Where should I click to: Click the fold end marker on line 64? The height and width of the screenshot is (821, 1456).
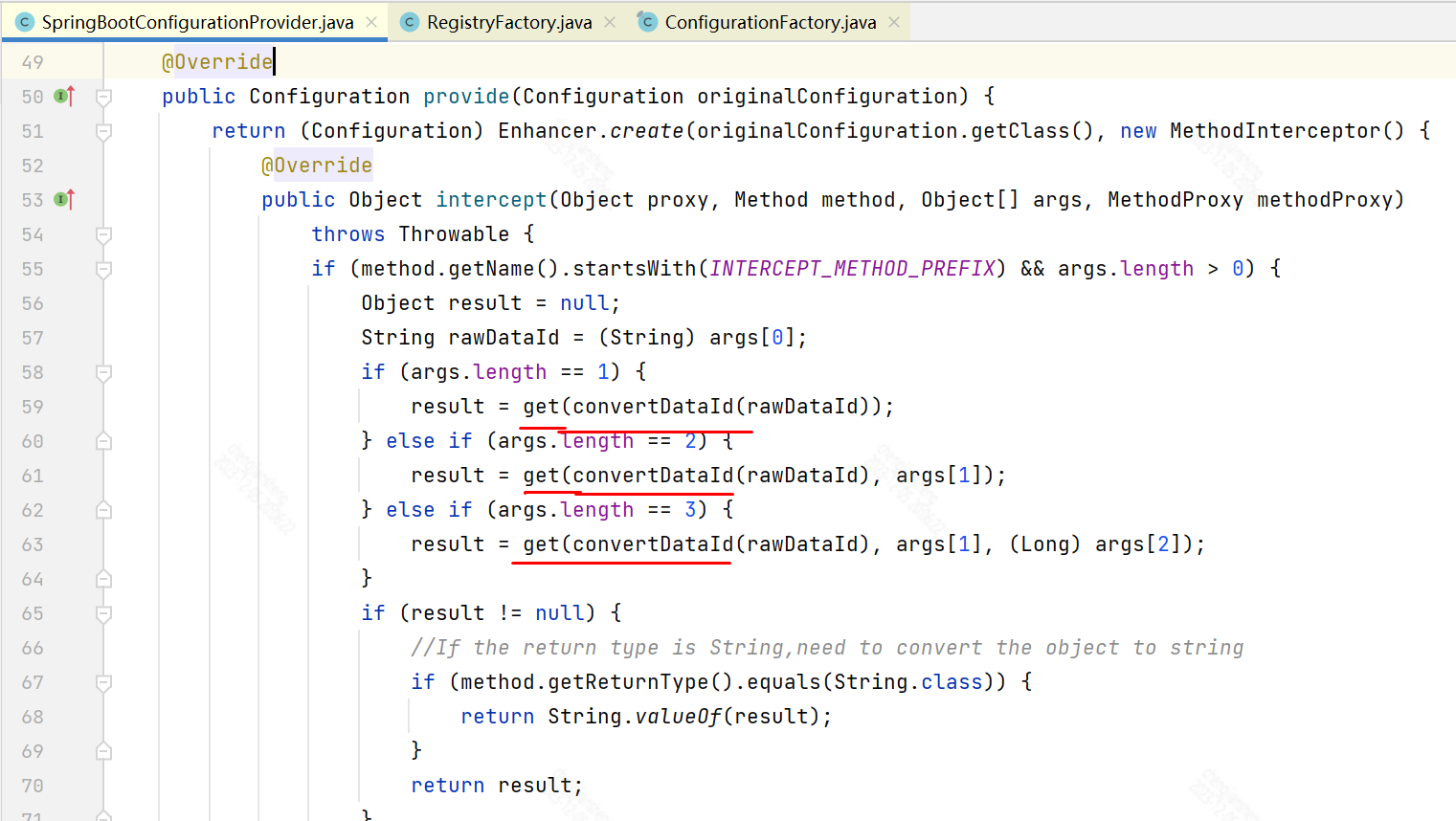tap(104, 579)
